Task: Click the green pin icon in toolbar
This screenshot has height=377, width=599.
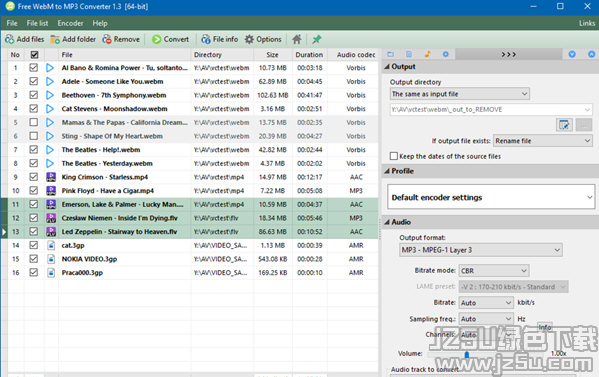Action: click(317, 39)
